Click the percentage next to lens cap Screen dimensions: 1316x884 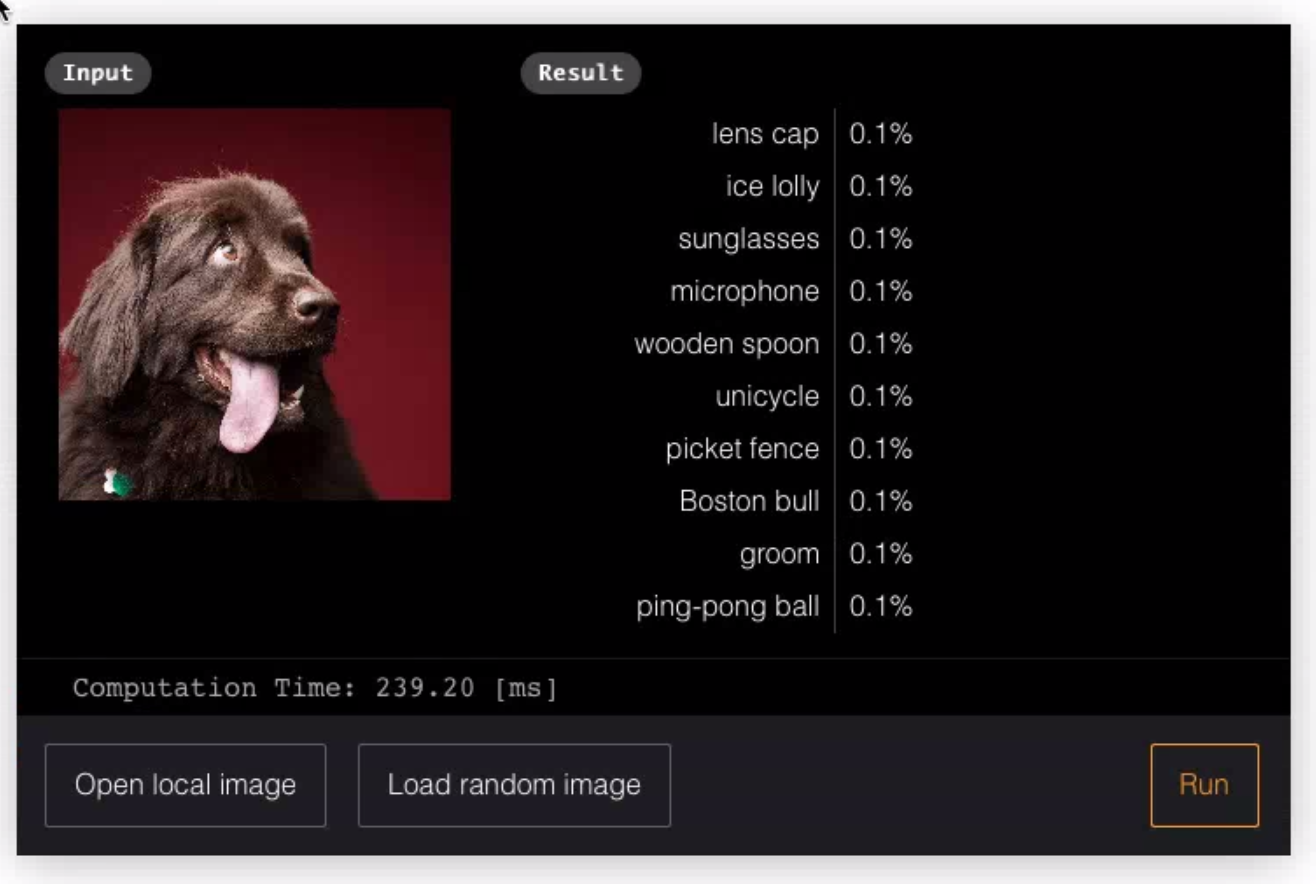click(881, 134)
